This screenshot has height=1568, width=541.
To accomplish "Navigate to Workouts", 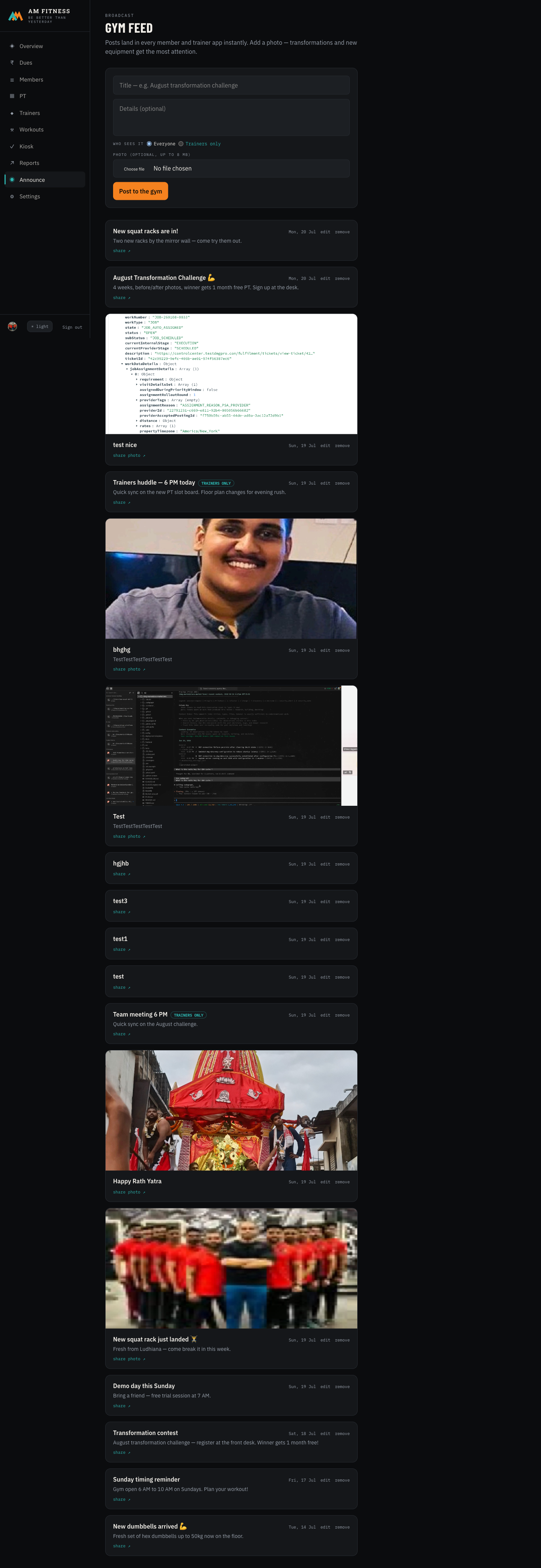I will coord(45,130).
